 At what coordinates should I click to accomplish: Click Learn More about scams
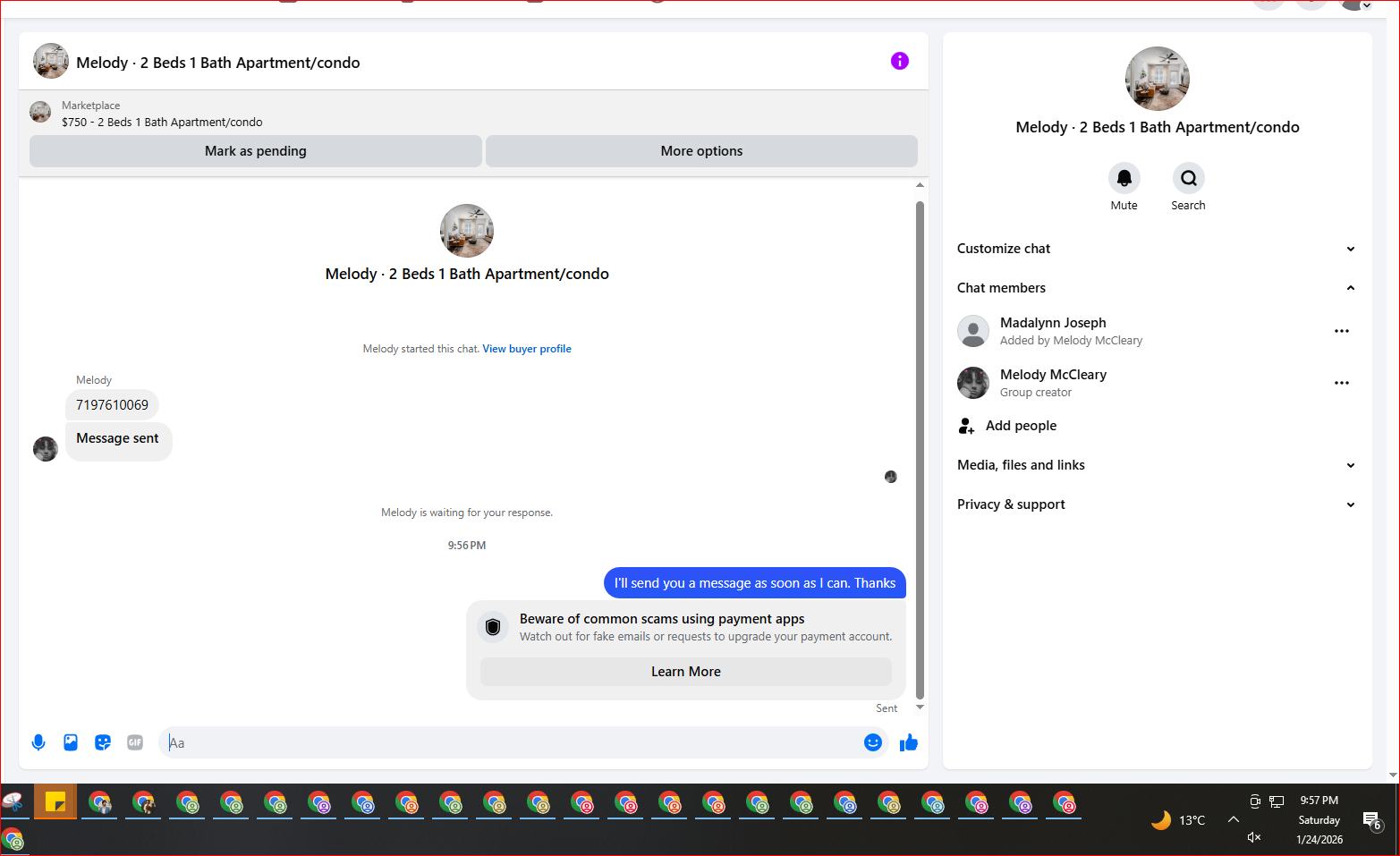[686, 672]
